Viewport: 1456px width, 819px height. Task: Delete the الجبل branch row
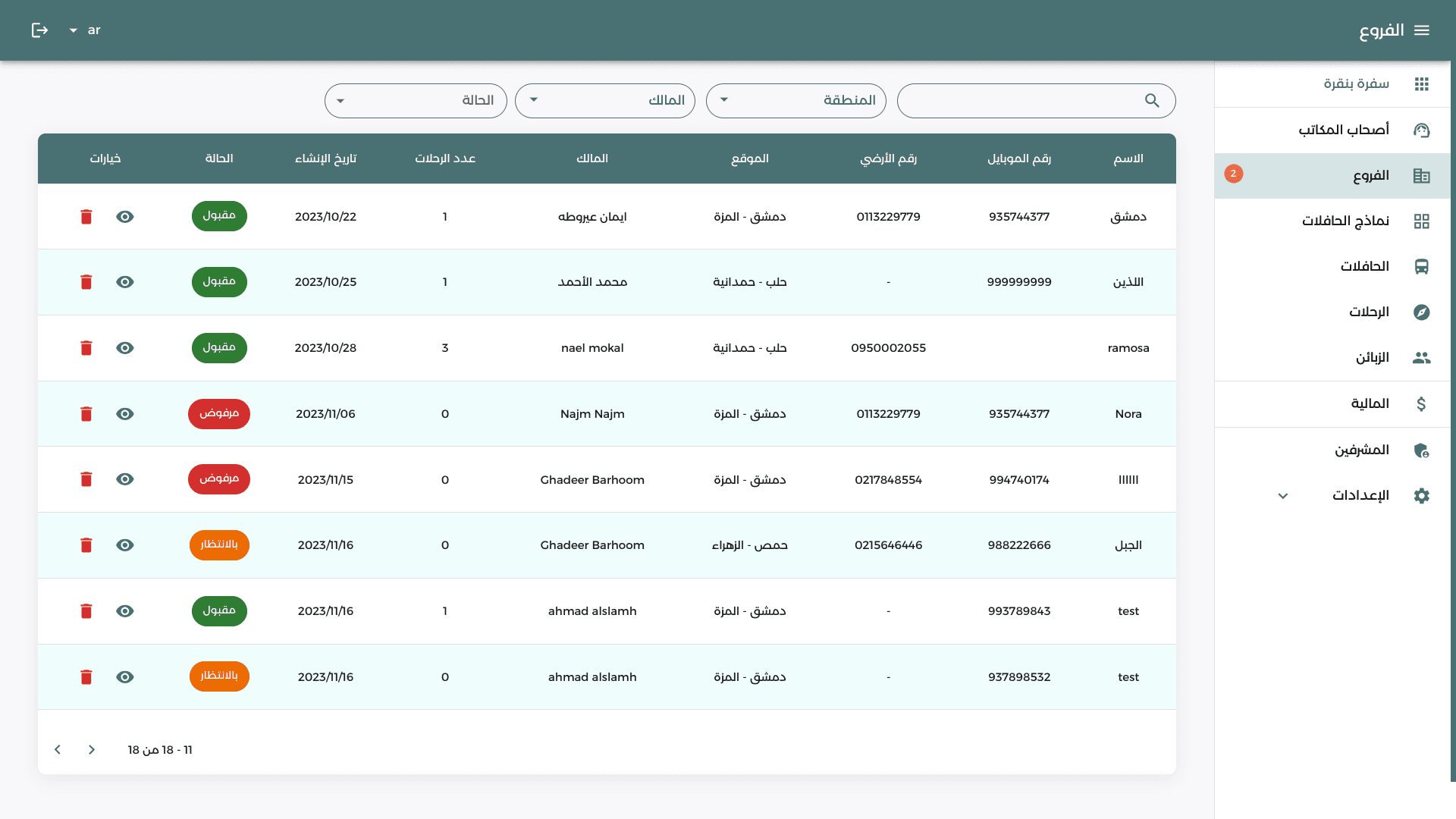(x=86, y=545)
